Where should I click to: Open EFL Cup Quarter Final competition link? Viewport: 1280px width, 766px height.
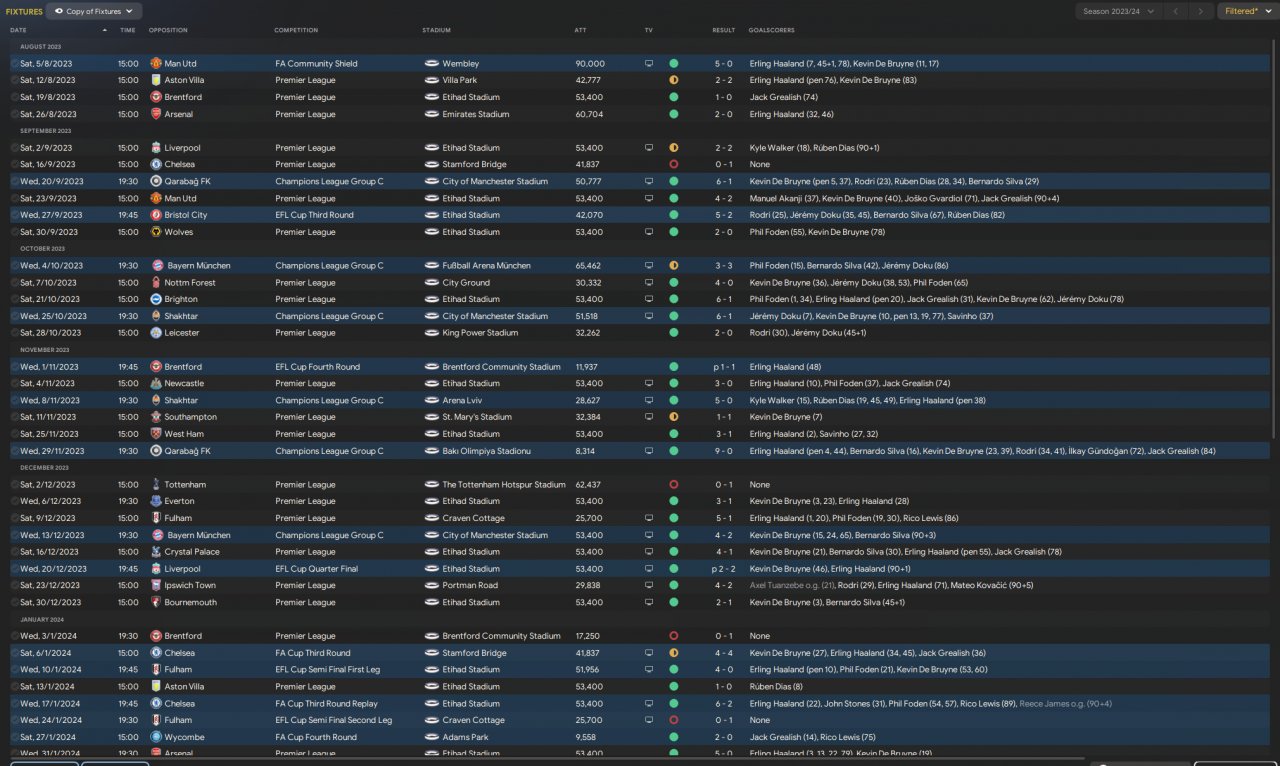(x=316, y=569)
